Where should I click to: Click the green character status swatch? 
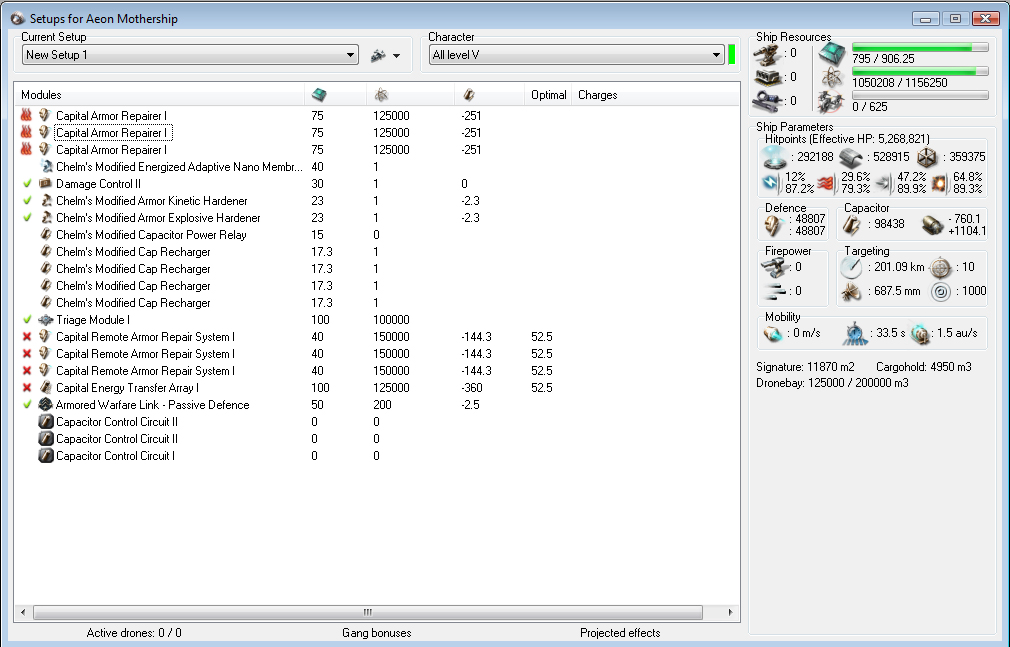click(732, 55)
